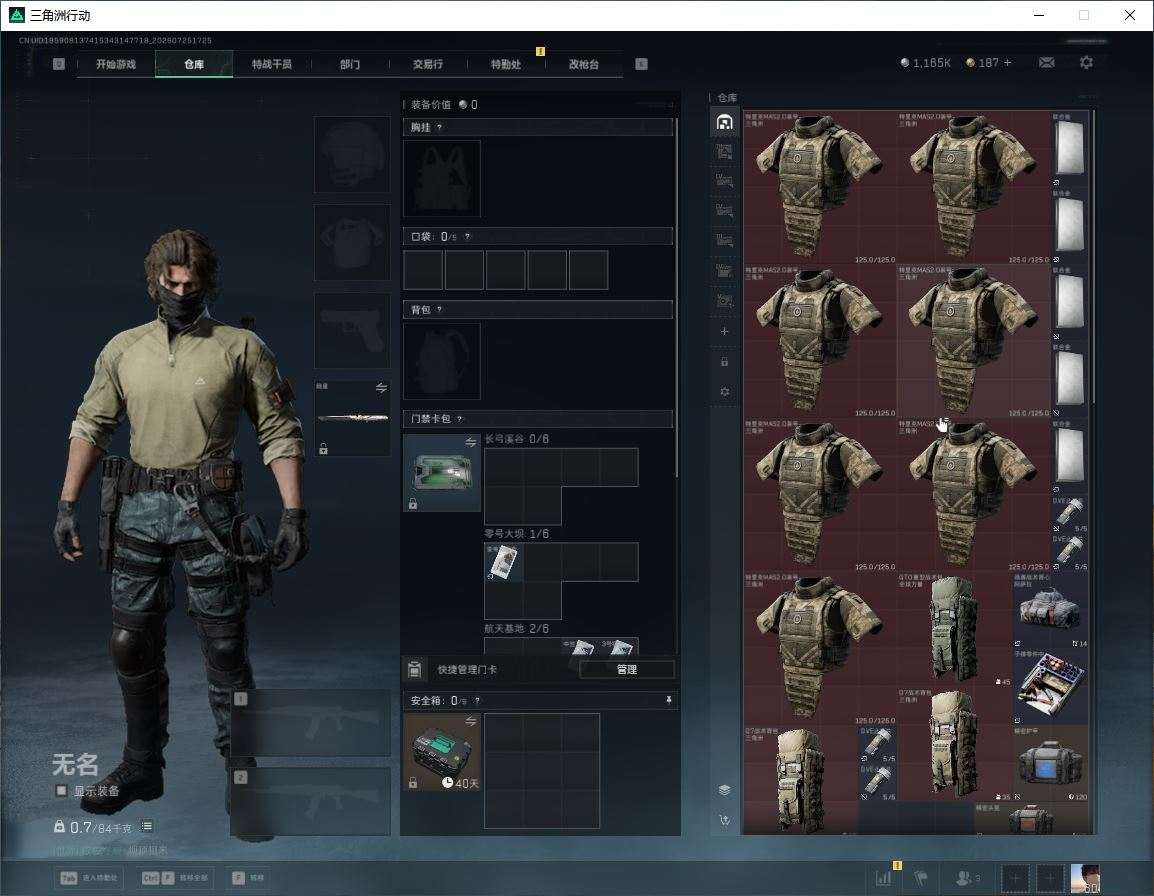Toggle the swap arrows on melee weapon slot
The height and width of the screenshot is (896, 1154).
[x=381, y=388]
